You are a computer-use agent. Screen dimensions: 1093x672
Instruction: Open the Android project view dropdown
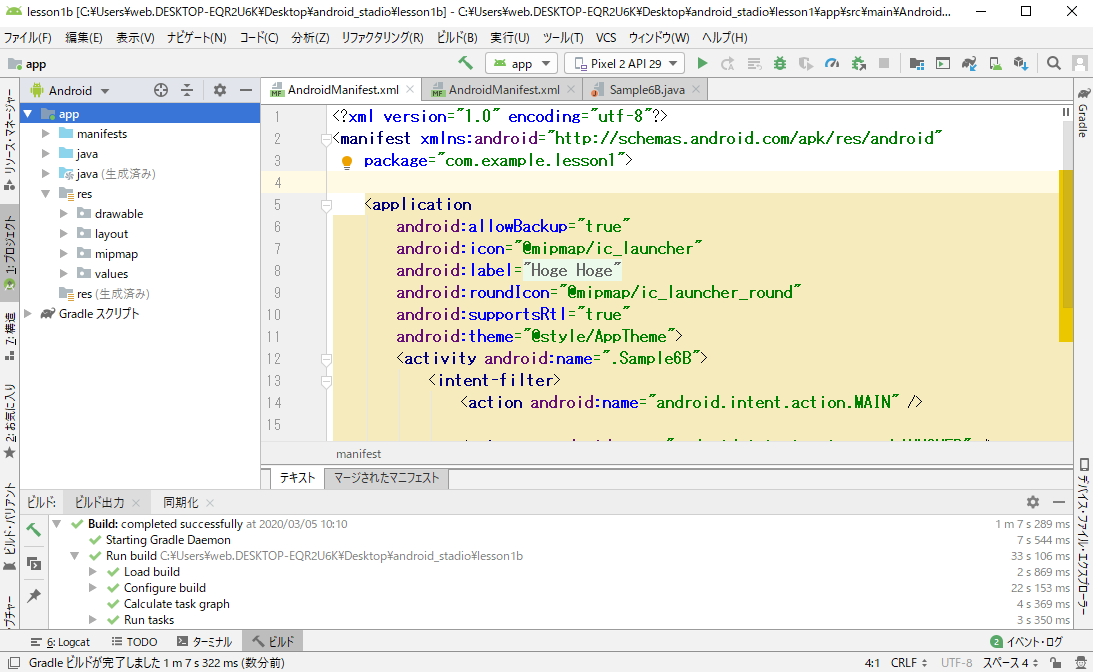tap(70, 90)
